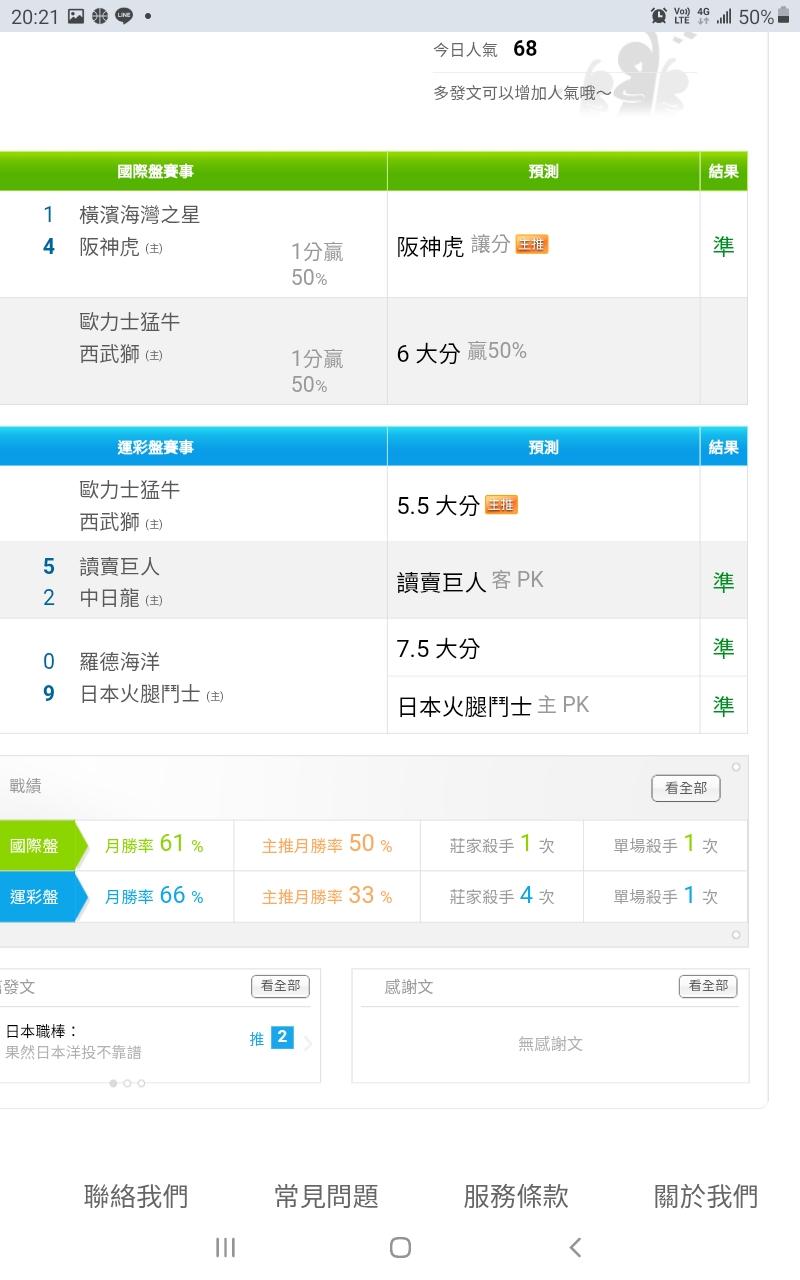Click 看全部 button in 感謝文 section
The height and width of the screenshot is (1280, 800).
708,986
